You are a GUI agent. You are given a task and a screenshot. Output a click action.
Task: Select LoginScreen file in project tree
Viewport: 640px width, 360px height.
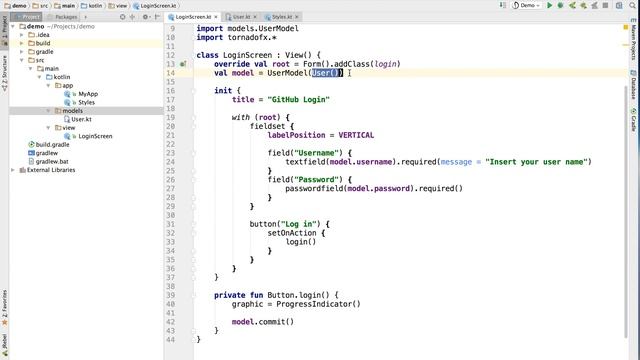click(x=95, y=136)
